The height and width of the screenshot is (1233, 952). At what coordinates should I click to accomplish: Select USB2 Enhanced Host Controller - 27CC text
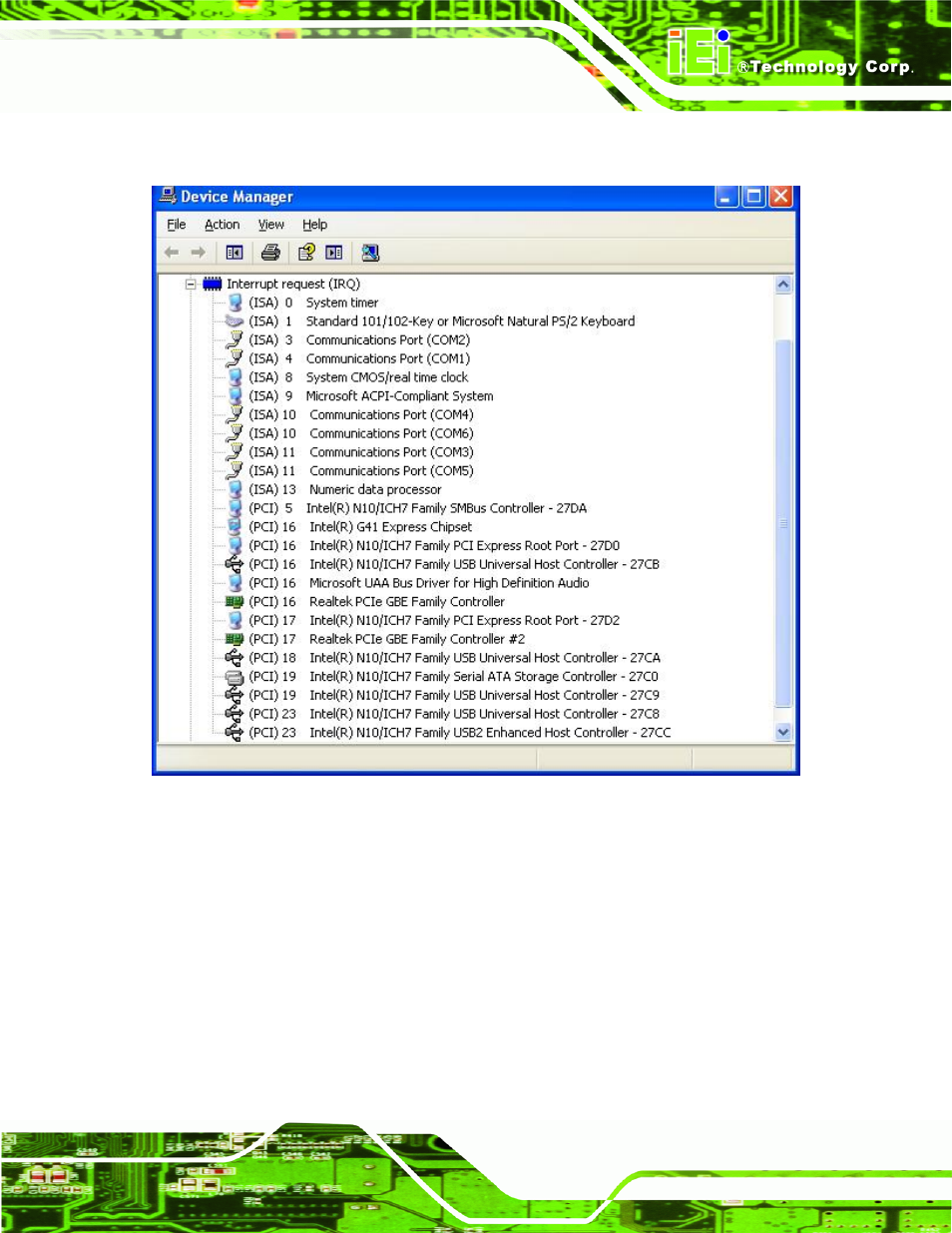tap(490, 733)
